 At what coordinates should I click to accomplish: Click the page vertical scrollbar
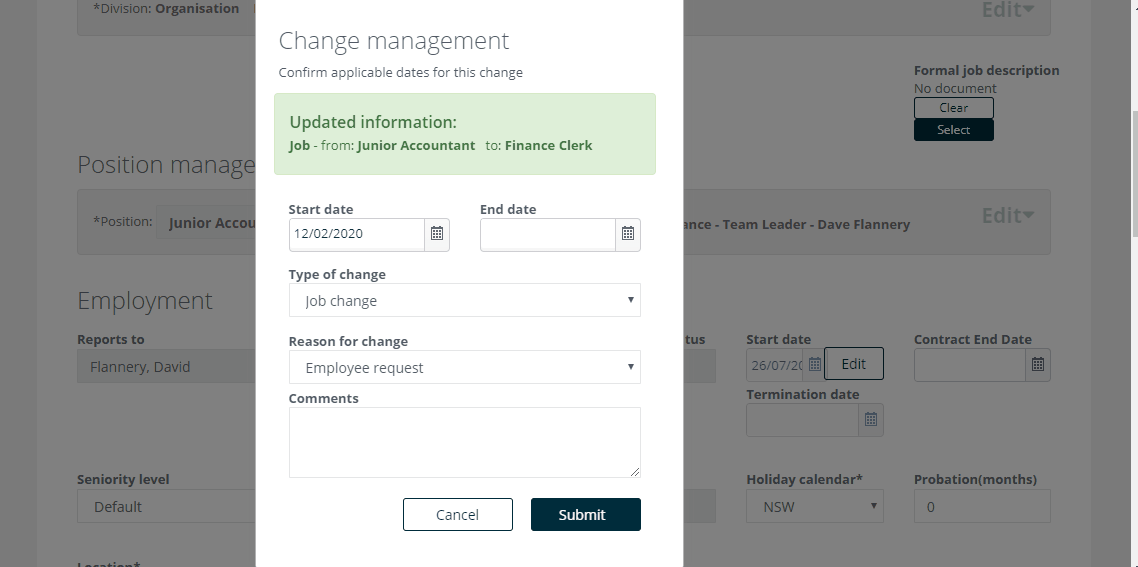1134,174
